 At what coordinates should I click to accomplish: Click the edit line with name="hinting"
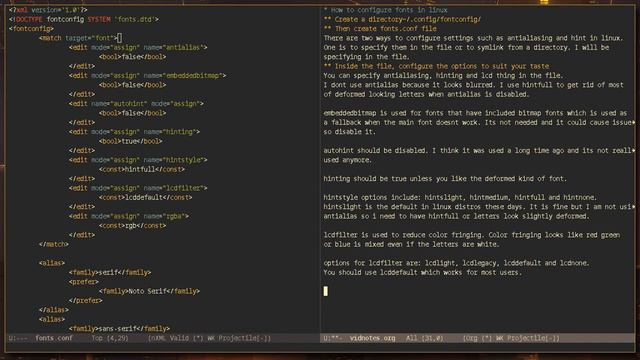(x=134, y=132)
